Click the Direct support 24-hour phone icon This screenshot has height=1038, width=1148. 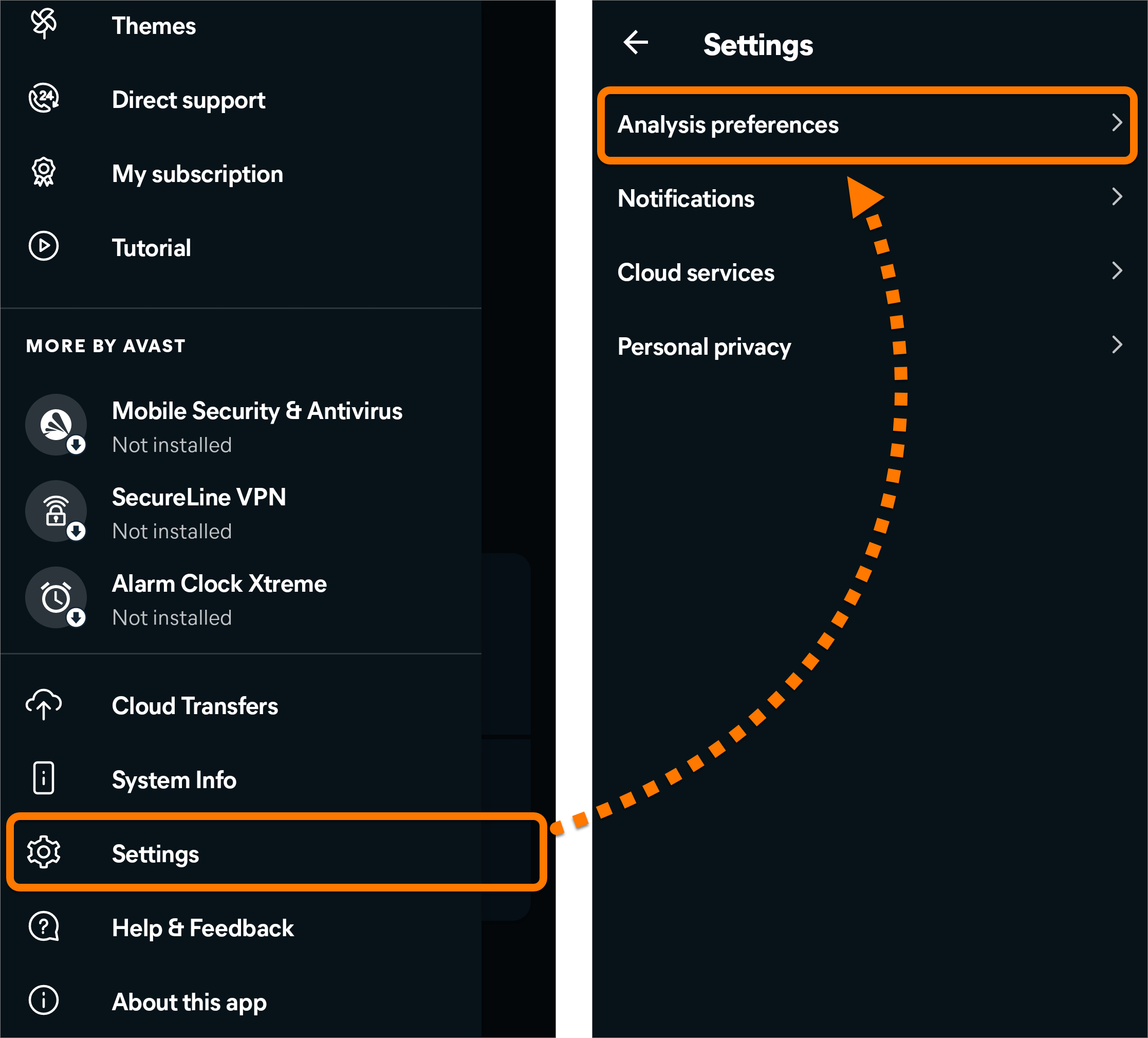coord(44,99)
